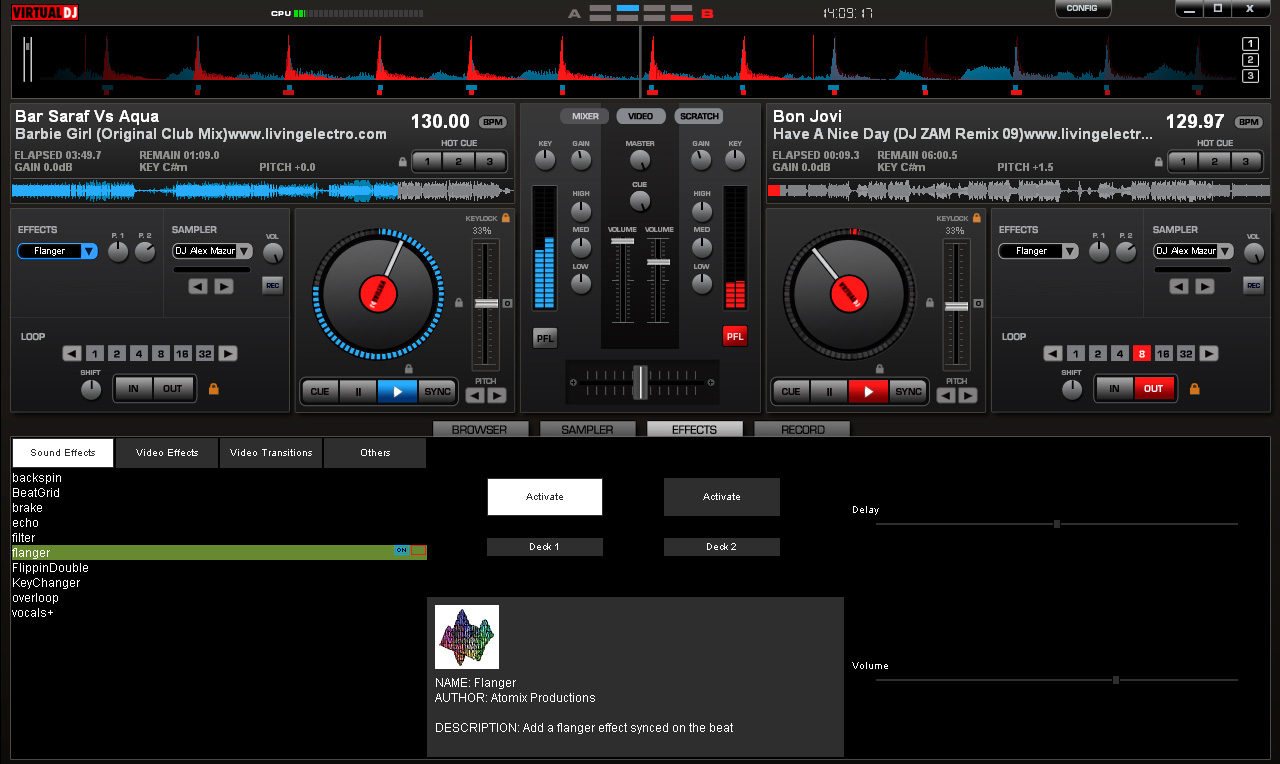Screen dimensions: 1280x764
Task: Set left deck loop to 4 beats
Action: click(138, 353)
